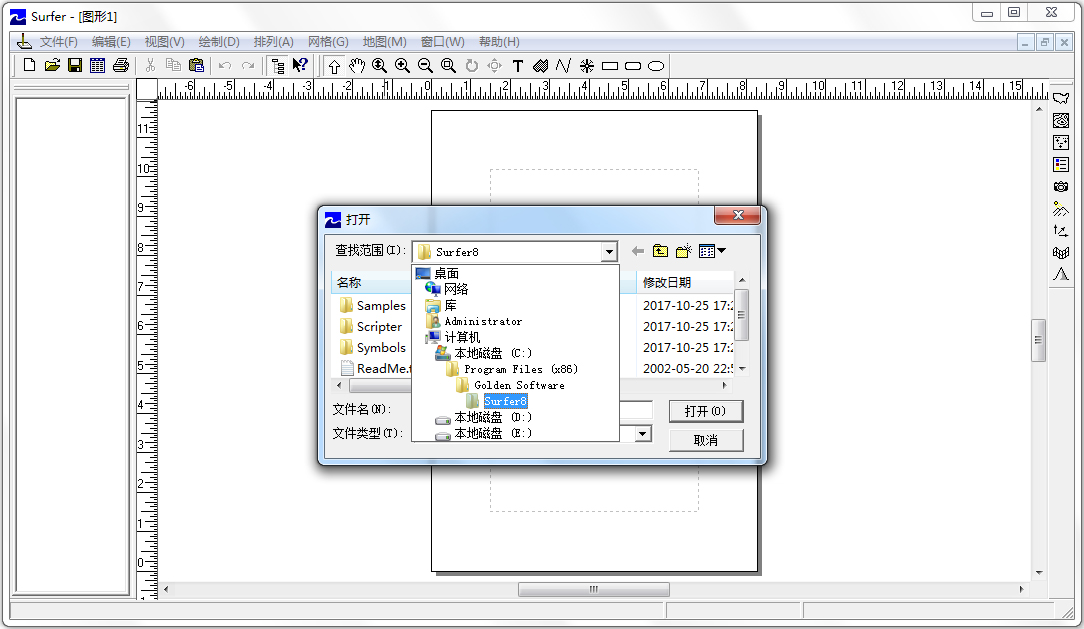Screen dimensions: 1084x629
Task: Toggle the Object Manager icon
Action: pos(278,66)
